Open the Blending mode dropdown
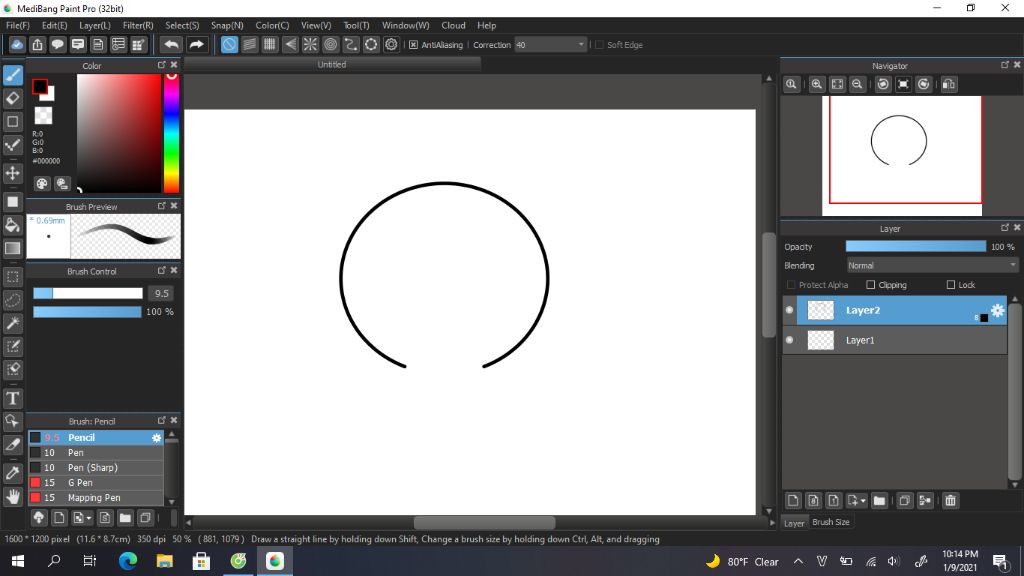 point(932,266)
